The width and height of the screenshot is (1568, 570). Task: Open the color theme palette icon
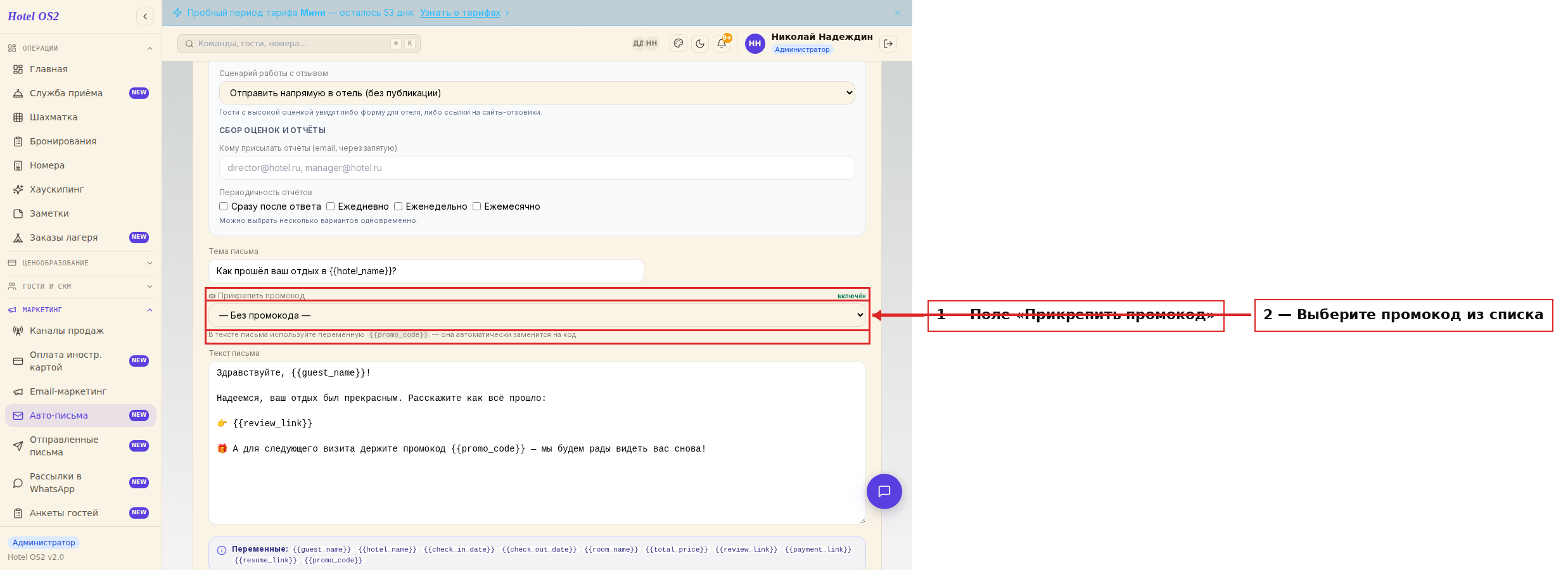[x=679, y=44]
